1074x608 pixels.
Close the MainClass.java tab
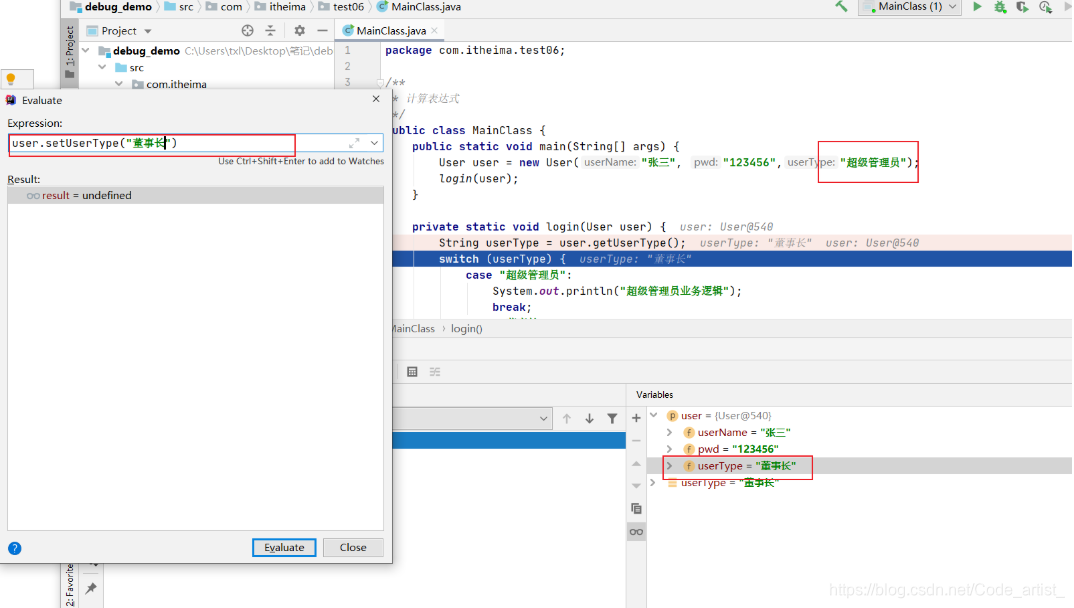[x=435, y=31]
